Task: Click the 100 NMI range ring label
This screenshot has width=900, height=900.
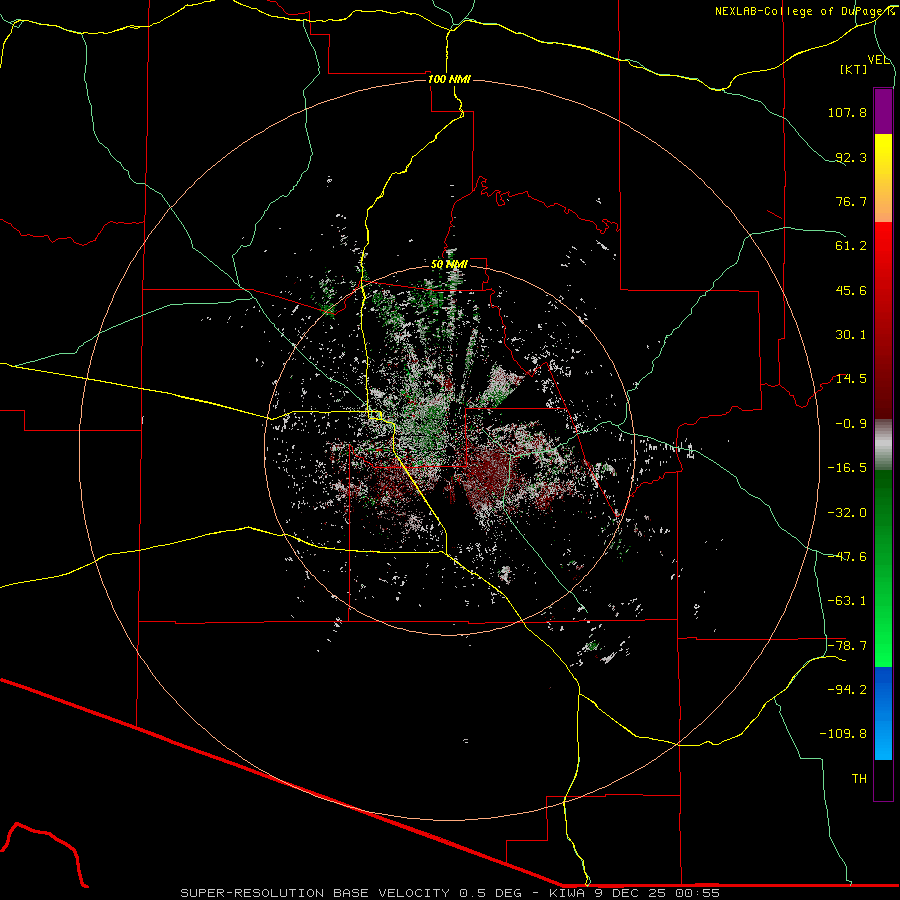Action: pyautogui.click(x=449, y=79)
